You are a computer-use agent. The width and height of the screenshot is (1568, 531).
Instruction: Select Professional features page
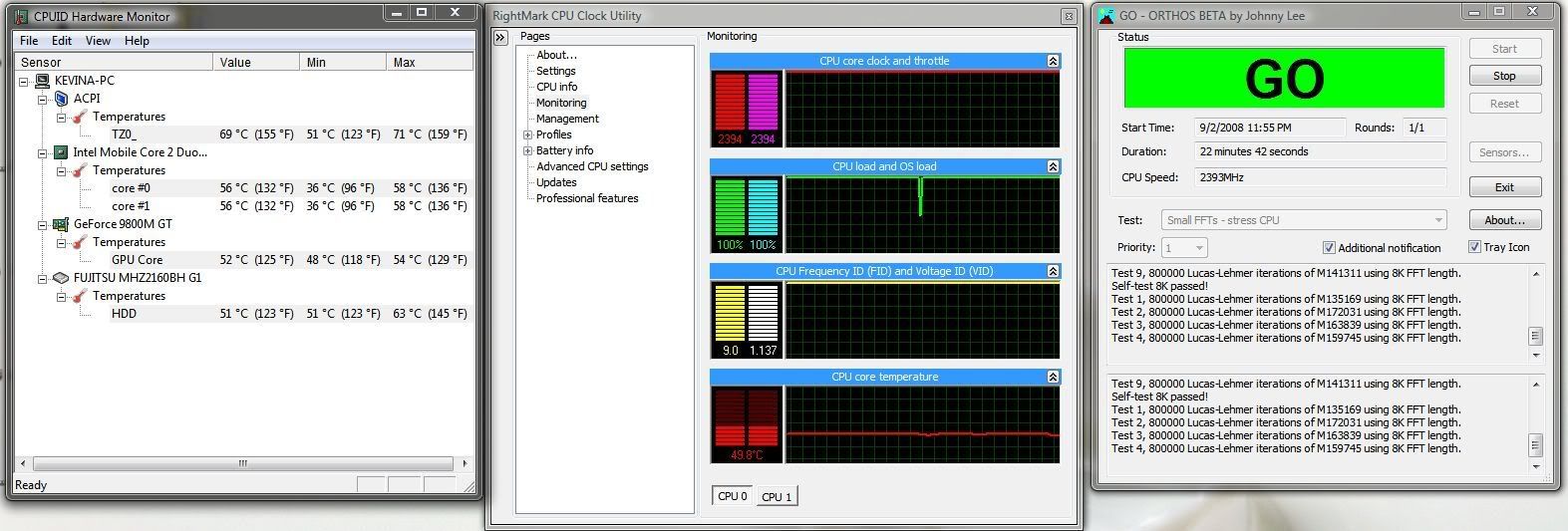pyautogui.click(x=587, y=198)
